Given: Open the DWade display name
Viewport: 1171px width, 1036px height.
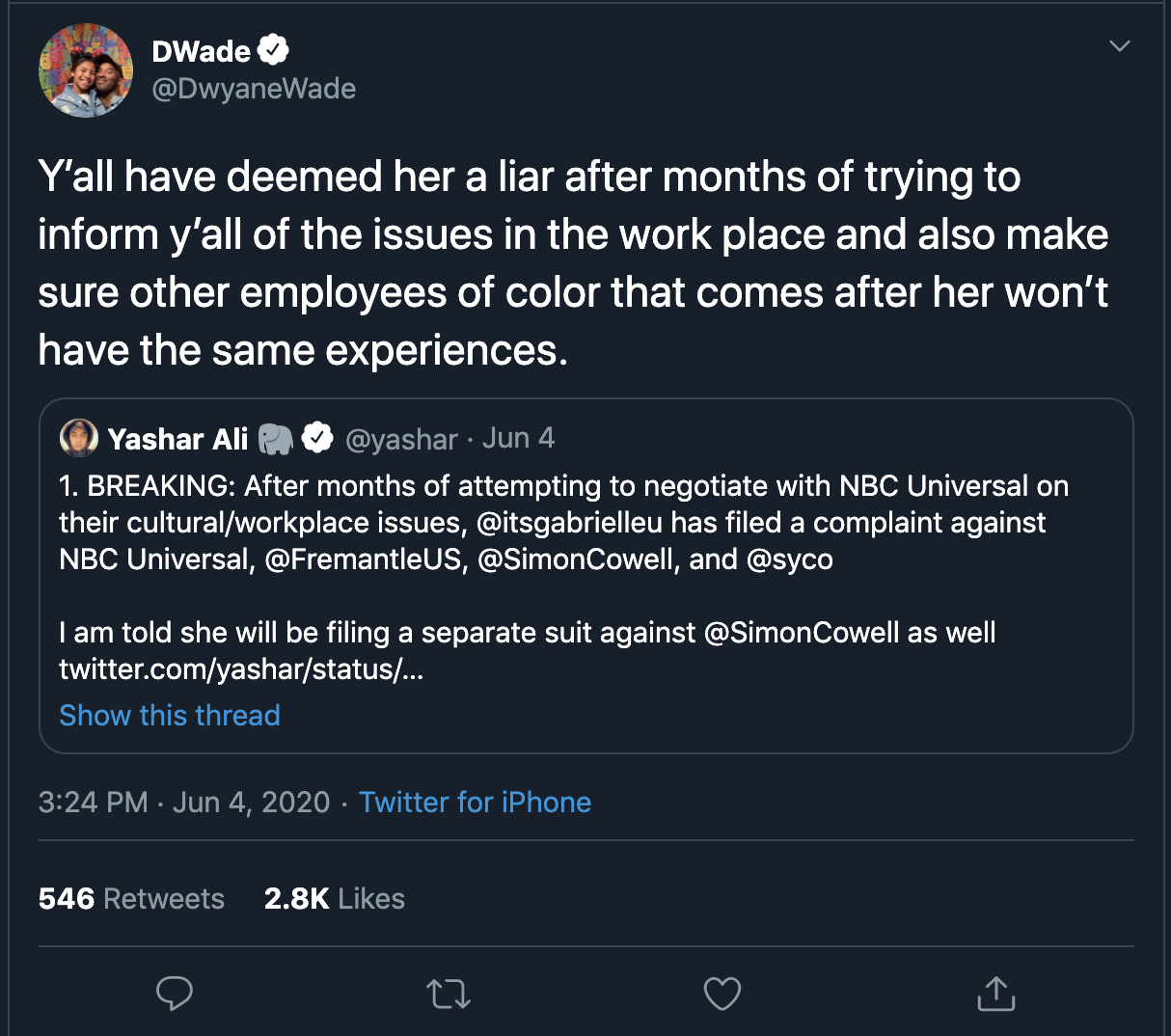Looking at the screenshot, I should pos(201,51).
